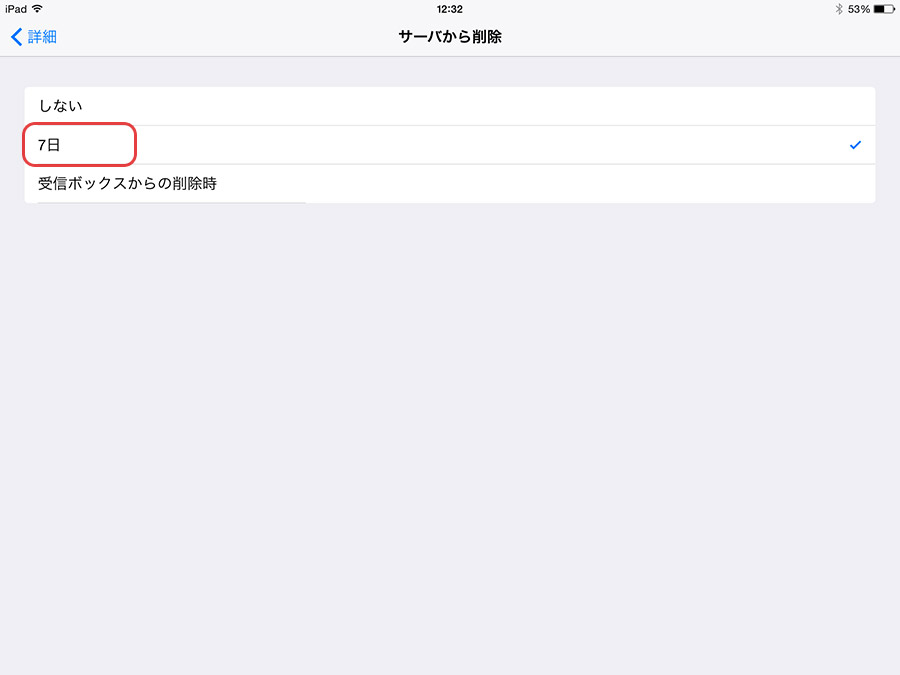The height and width of the screenshot is (675, 900).
Task: Click middle of the 7日 row
Action: pos(450,145)
